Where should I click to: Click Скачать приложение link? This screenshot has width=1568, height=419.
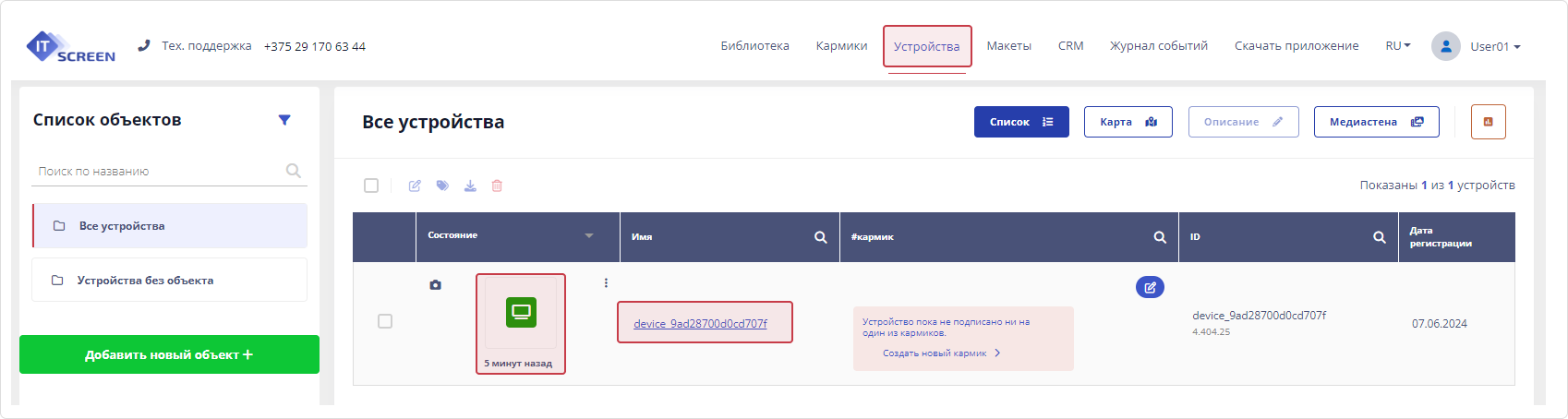point(1297,45)
